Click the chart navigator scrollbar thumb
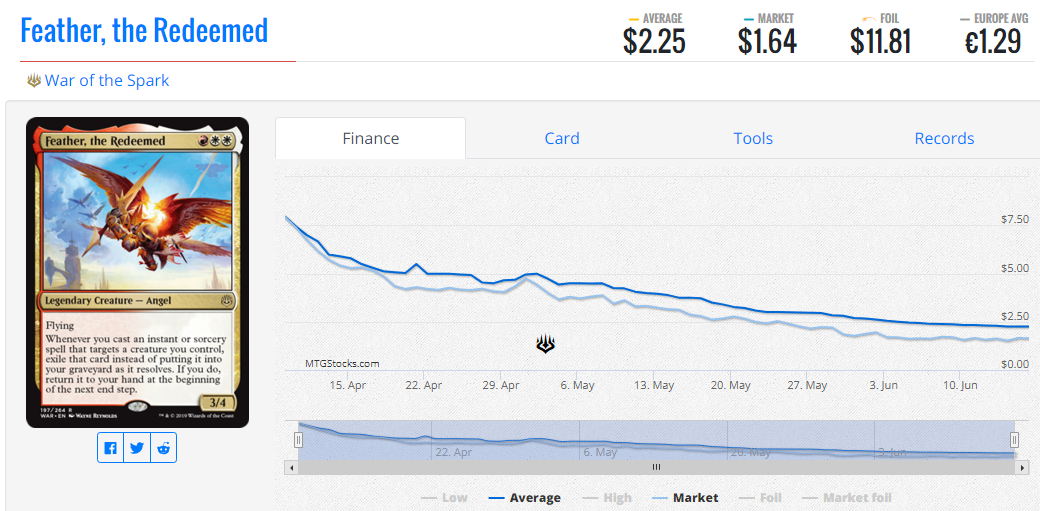Screen dimensions: 1040x511 pos(656,467)
